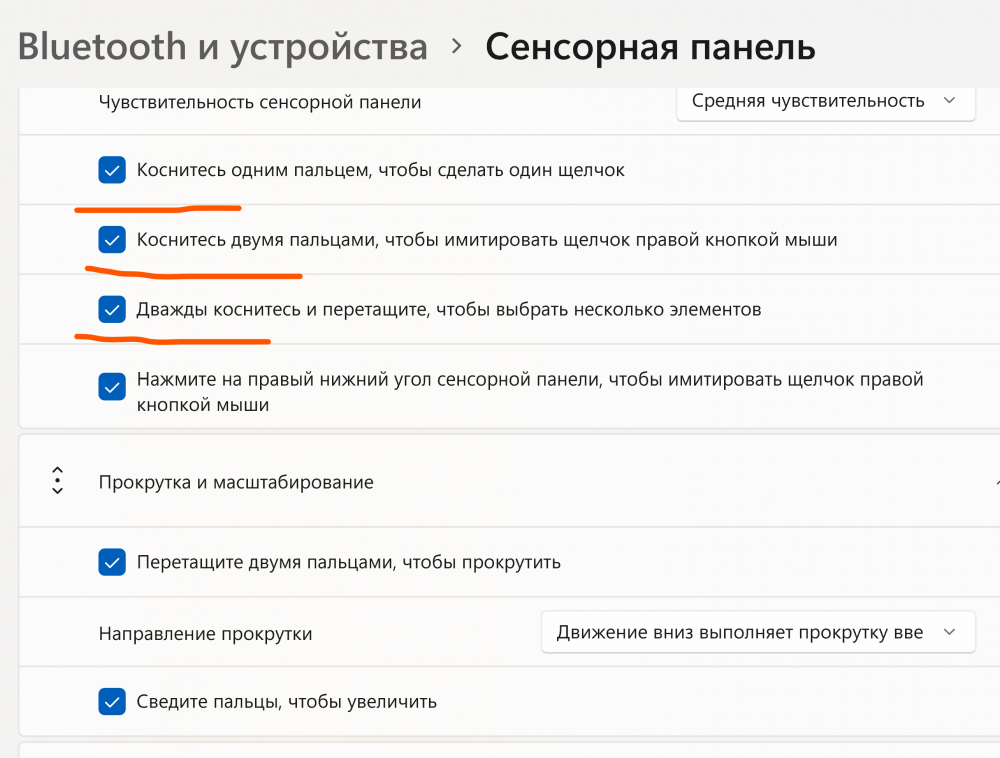Click the arrow in the sensitivity dropdown
The width and height of the screenshot is (1000, 758).
click(949, 101)
